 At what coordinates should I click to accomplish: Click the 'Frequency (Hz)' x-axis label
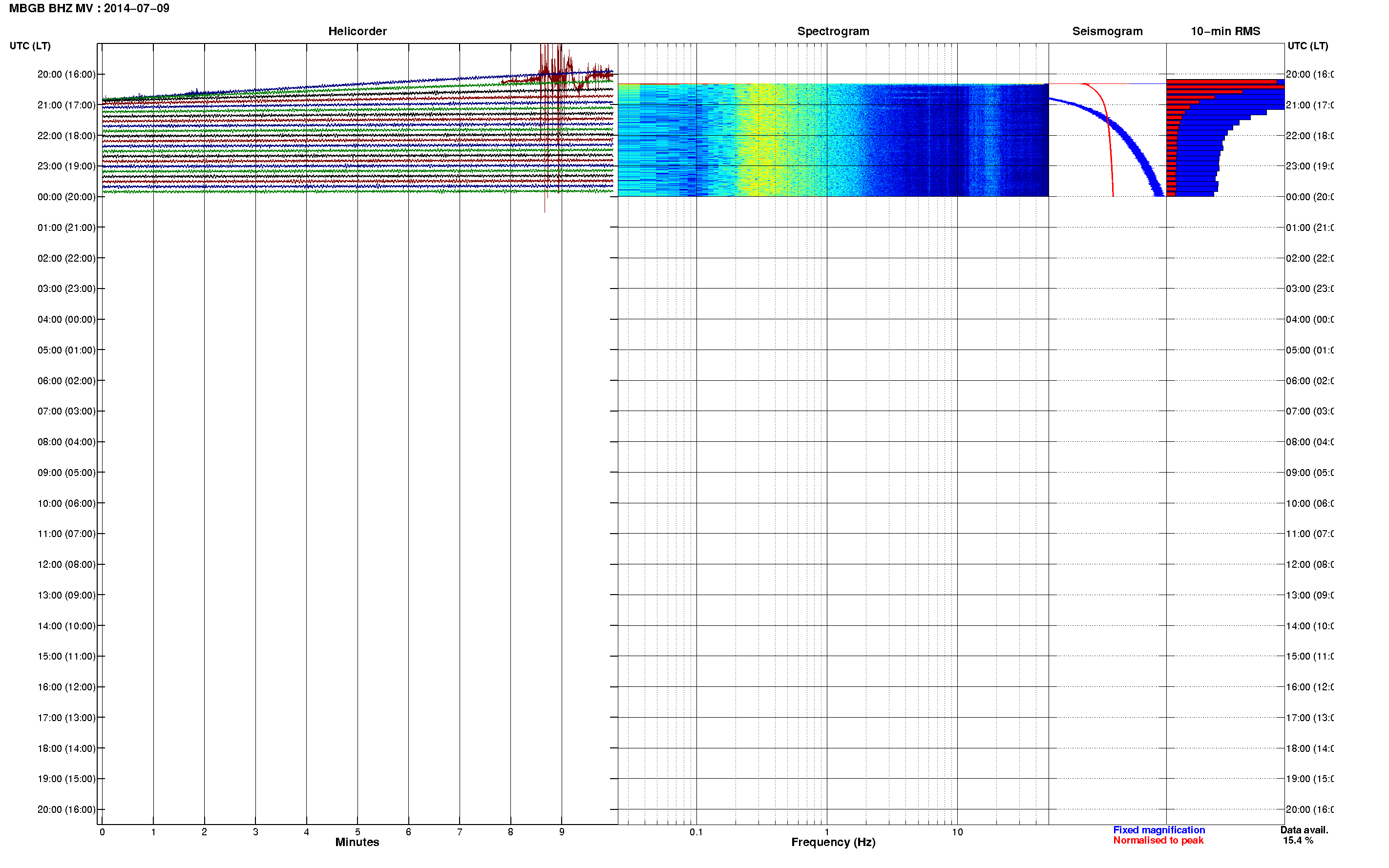coord(833,842)
